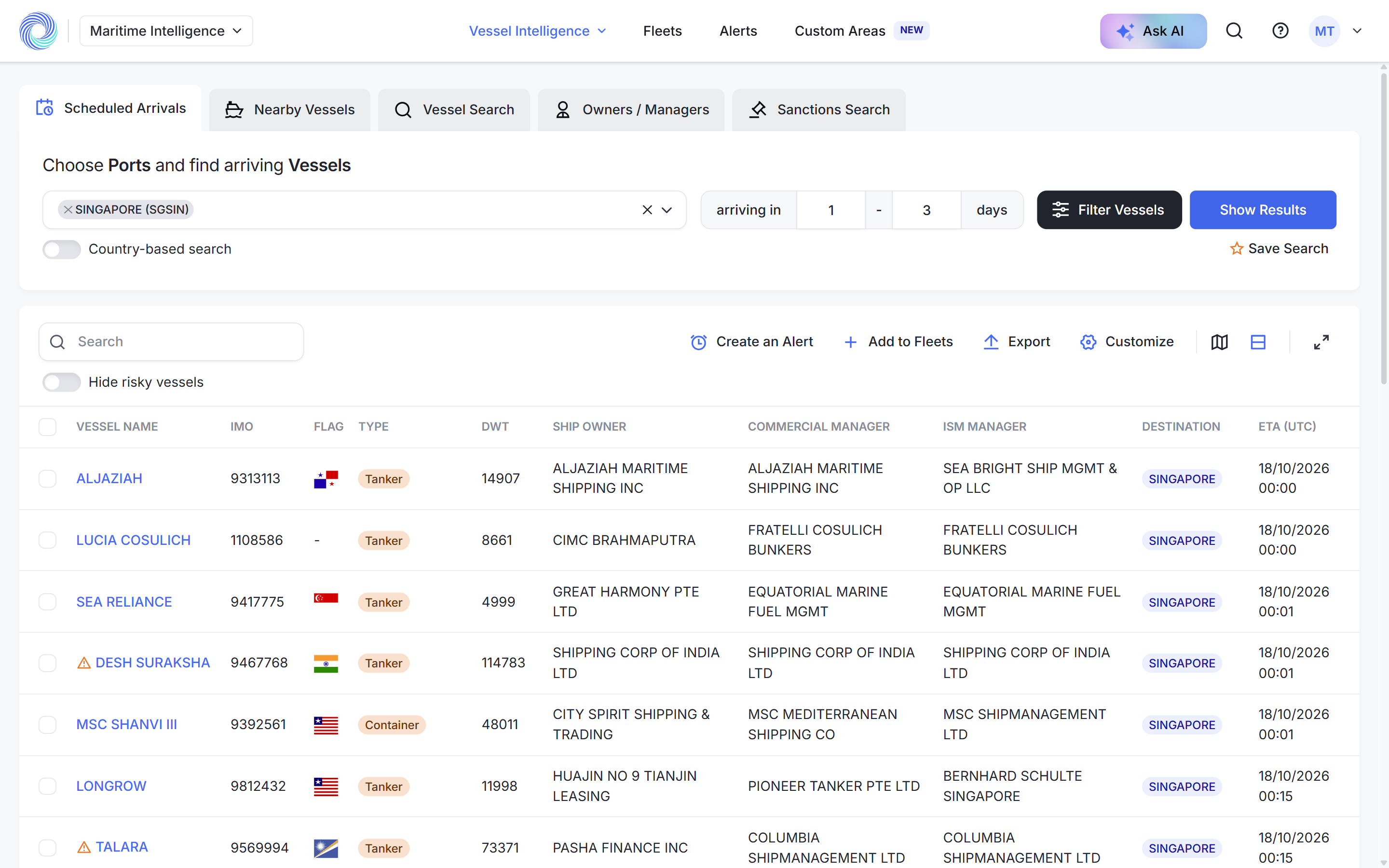Tick checkbox for LUCIA COSULICH
Image resolution: width=1389 pixels, height=868 pixels.
coord(47,540)
